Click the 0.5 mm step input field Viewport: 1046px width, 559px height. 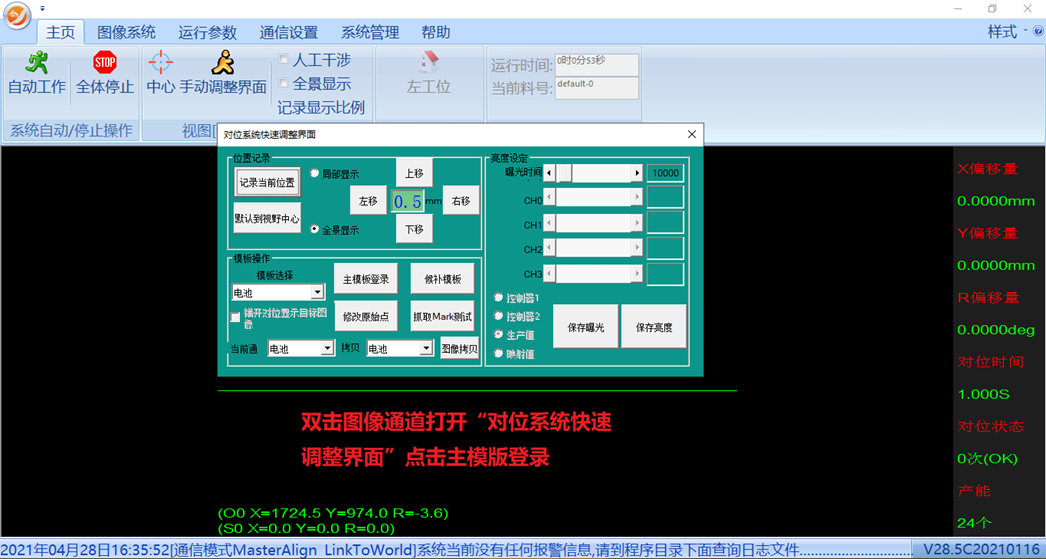point(407,201)
